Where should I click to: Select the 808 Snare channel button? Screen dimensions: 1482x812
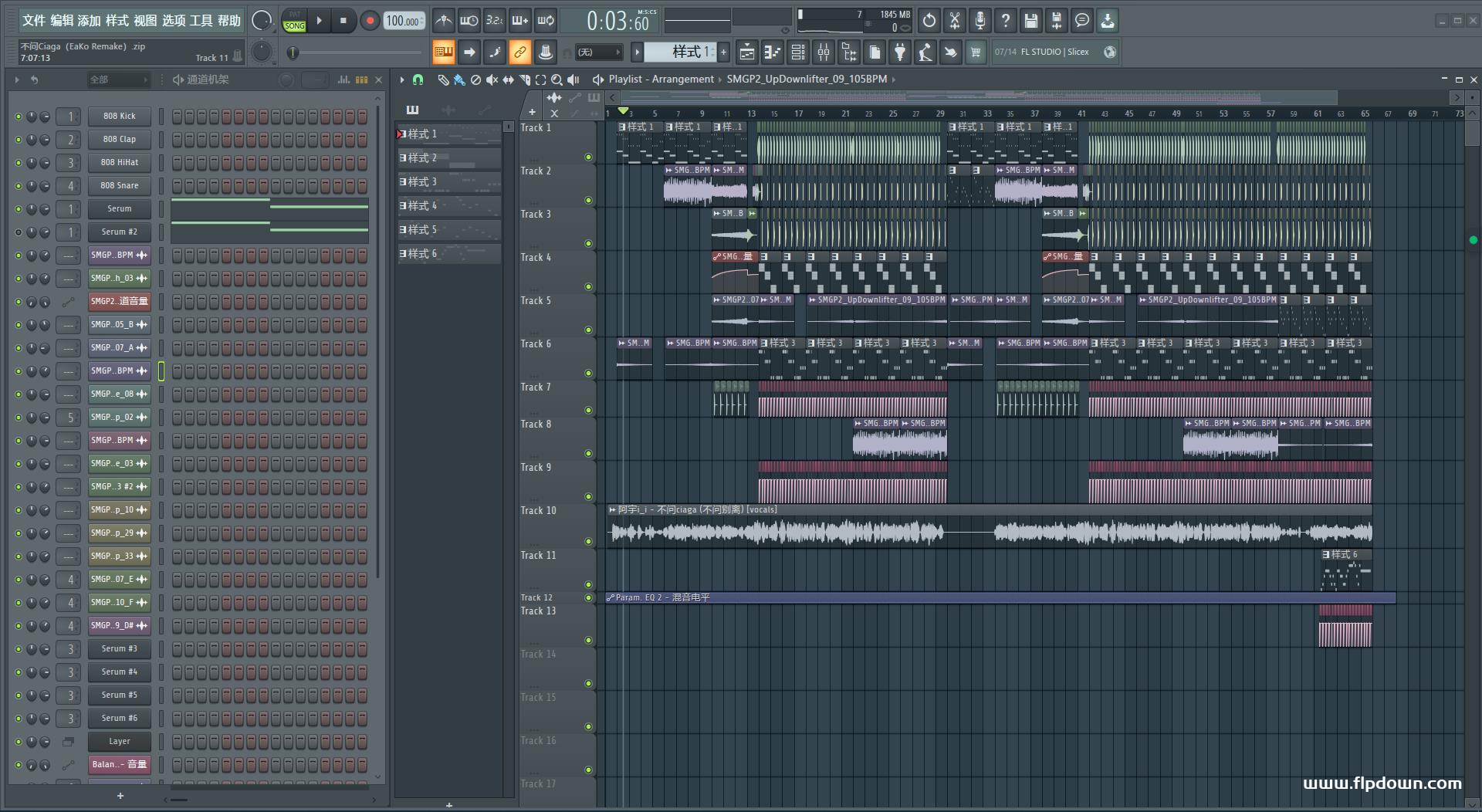(x=119, y=186)
